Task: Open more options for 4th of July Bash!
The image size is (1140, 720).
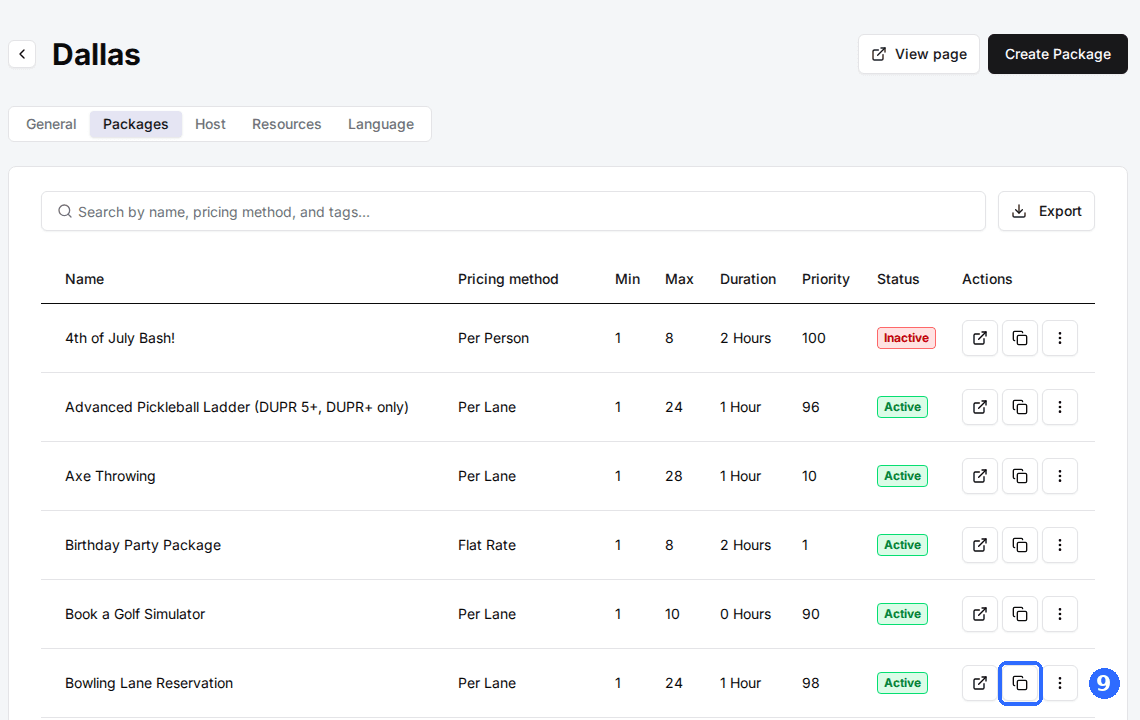Action: coord(1059,338)
